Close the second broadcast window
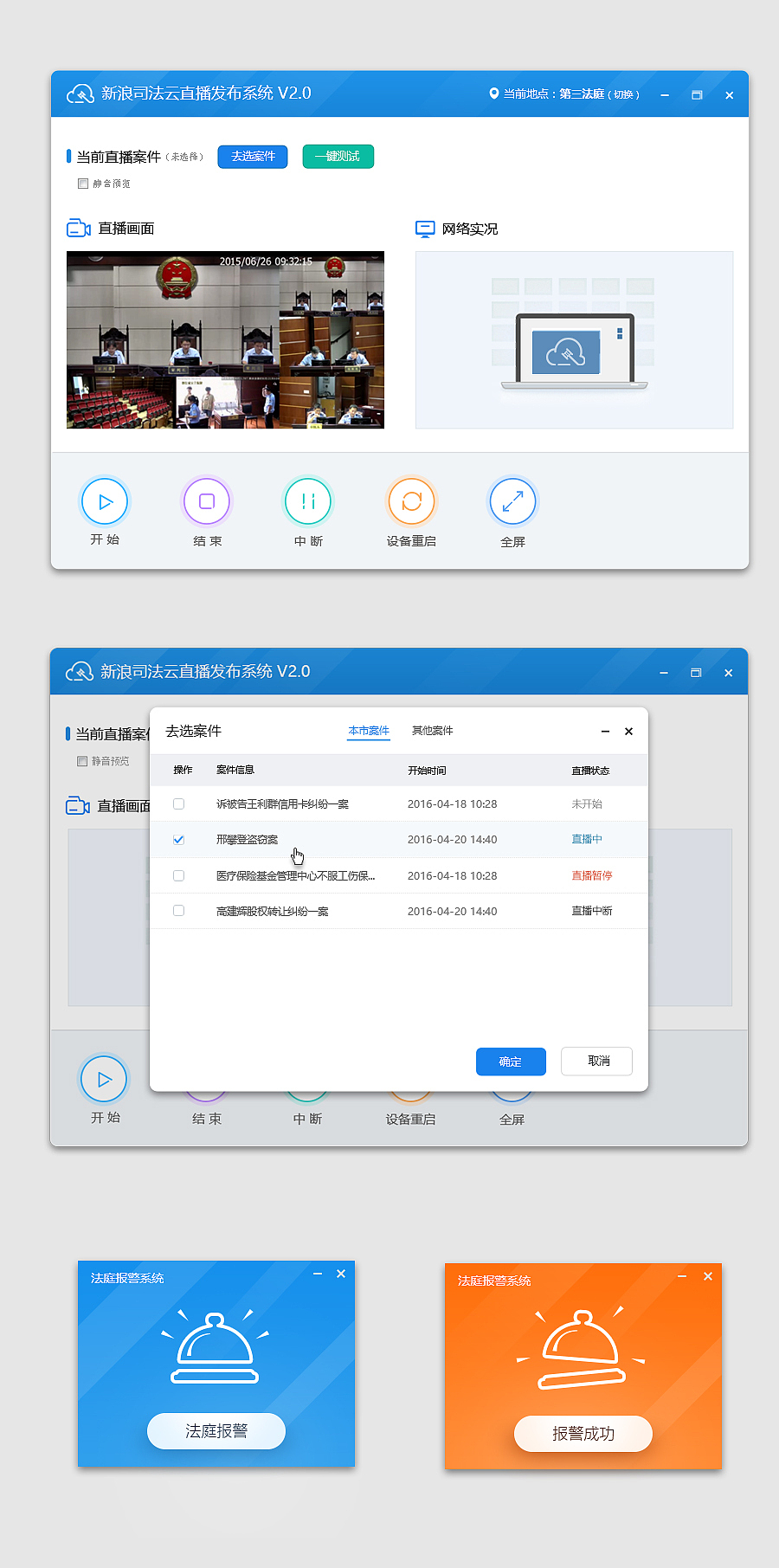The height and width of the screenshot is (1568, 779). point(729,673)
